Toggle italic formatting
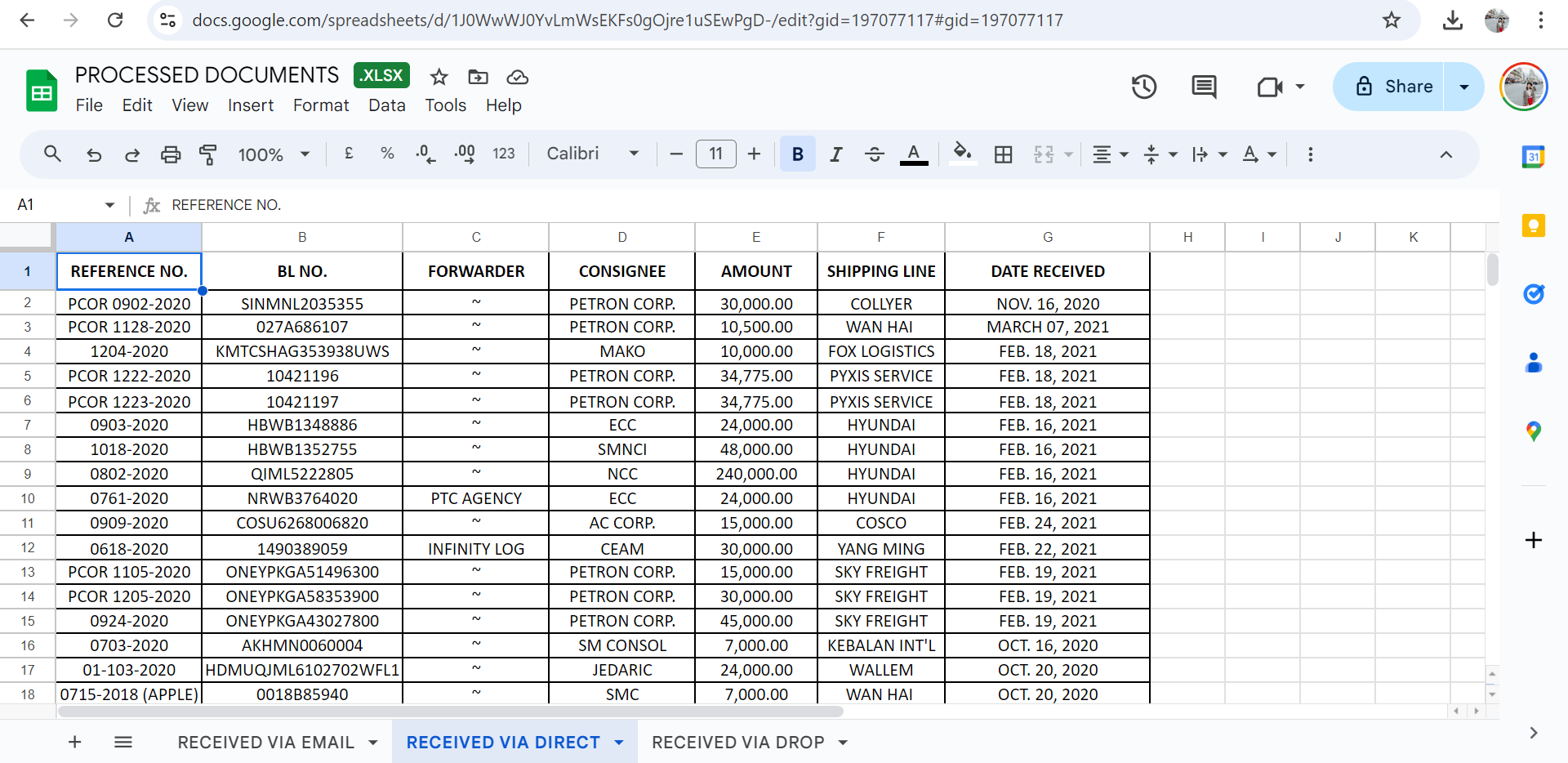This screenshot has height=763, width=1568. 835,154
